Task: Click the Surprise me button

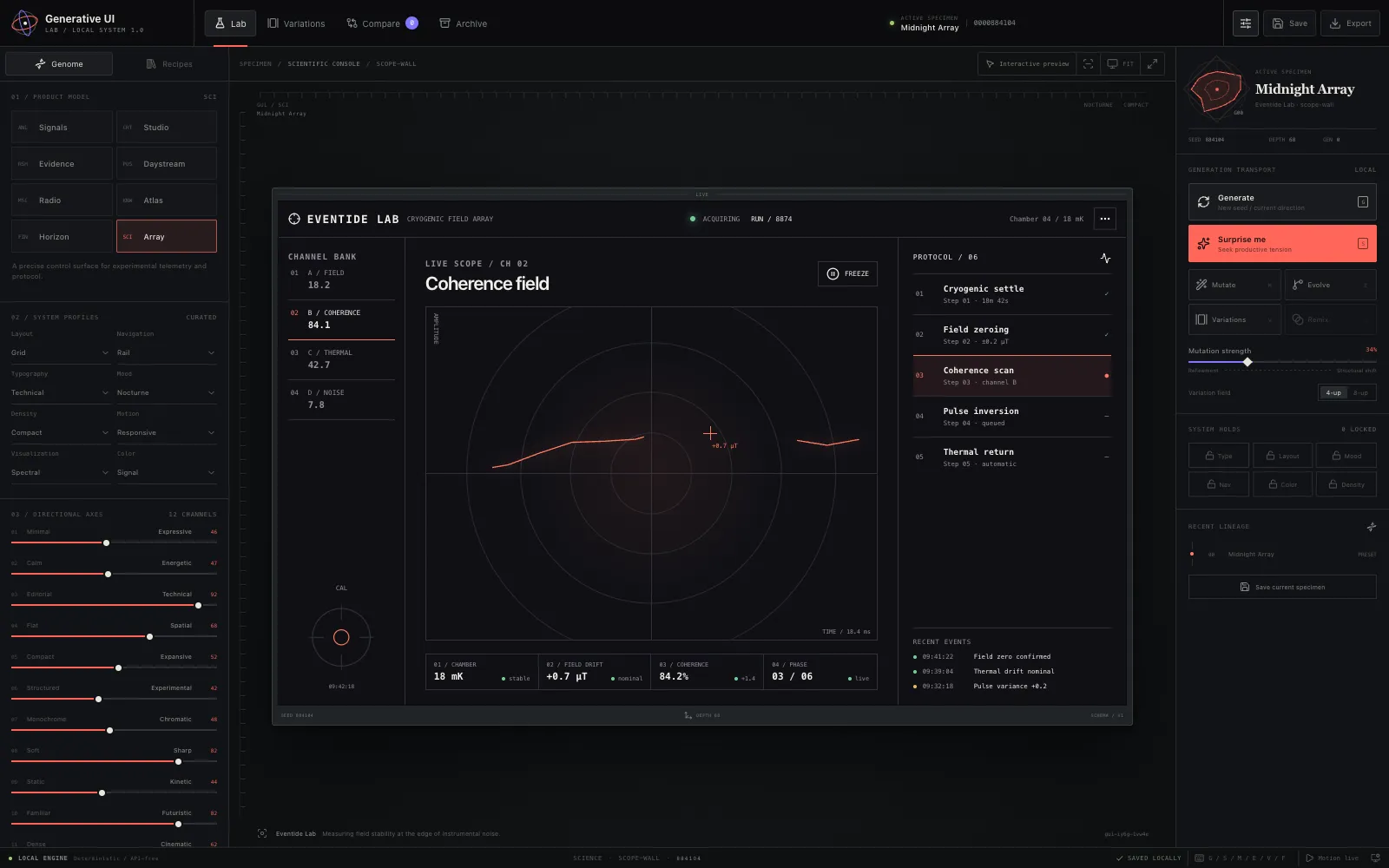Action: click(x=1282, y=244)
